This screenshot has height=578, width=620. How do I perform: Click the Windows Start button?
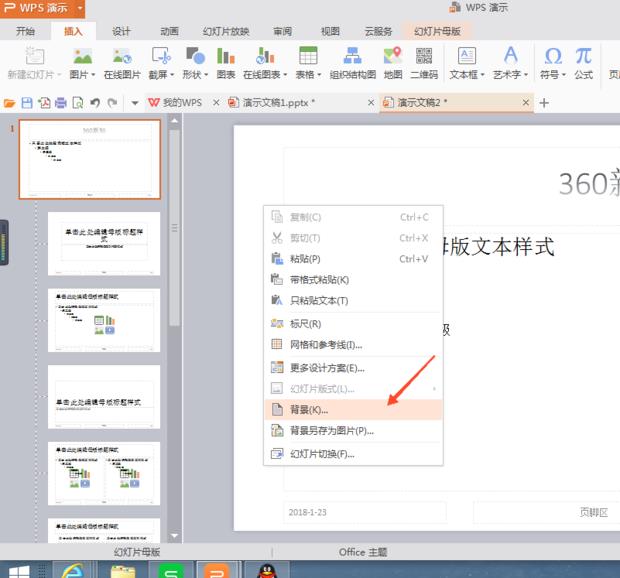(19, 571)
